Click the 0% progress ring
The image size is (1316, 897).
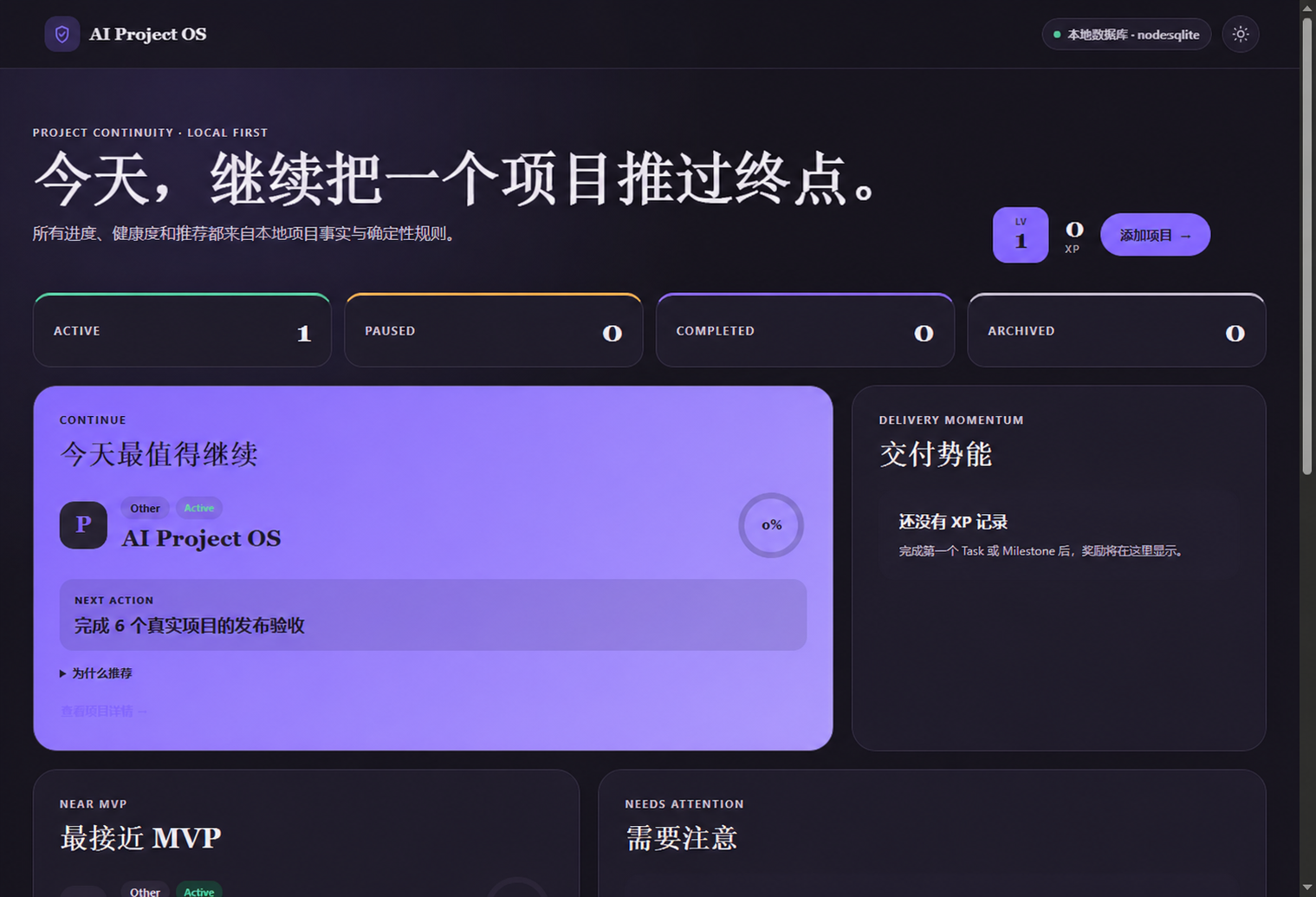coord(771,525)
